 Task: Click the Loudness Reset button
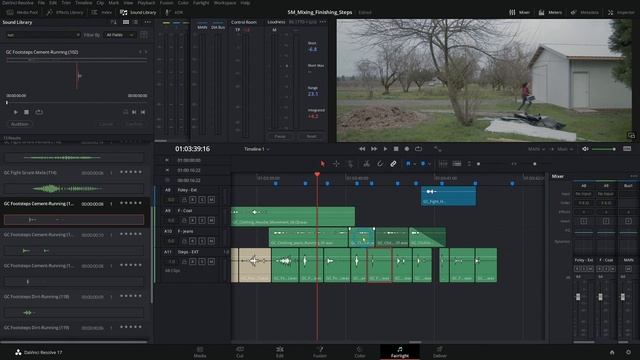coord(311,136)
